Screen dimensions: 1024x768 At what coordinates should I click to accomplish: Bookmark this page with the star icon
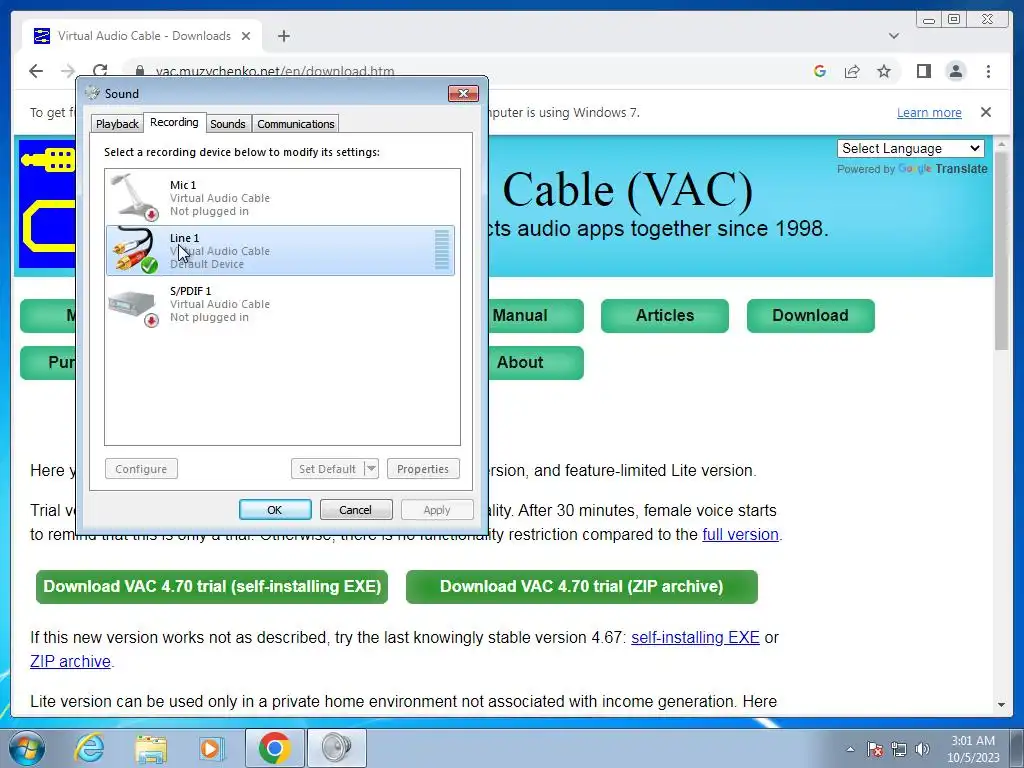coord(884,71)
